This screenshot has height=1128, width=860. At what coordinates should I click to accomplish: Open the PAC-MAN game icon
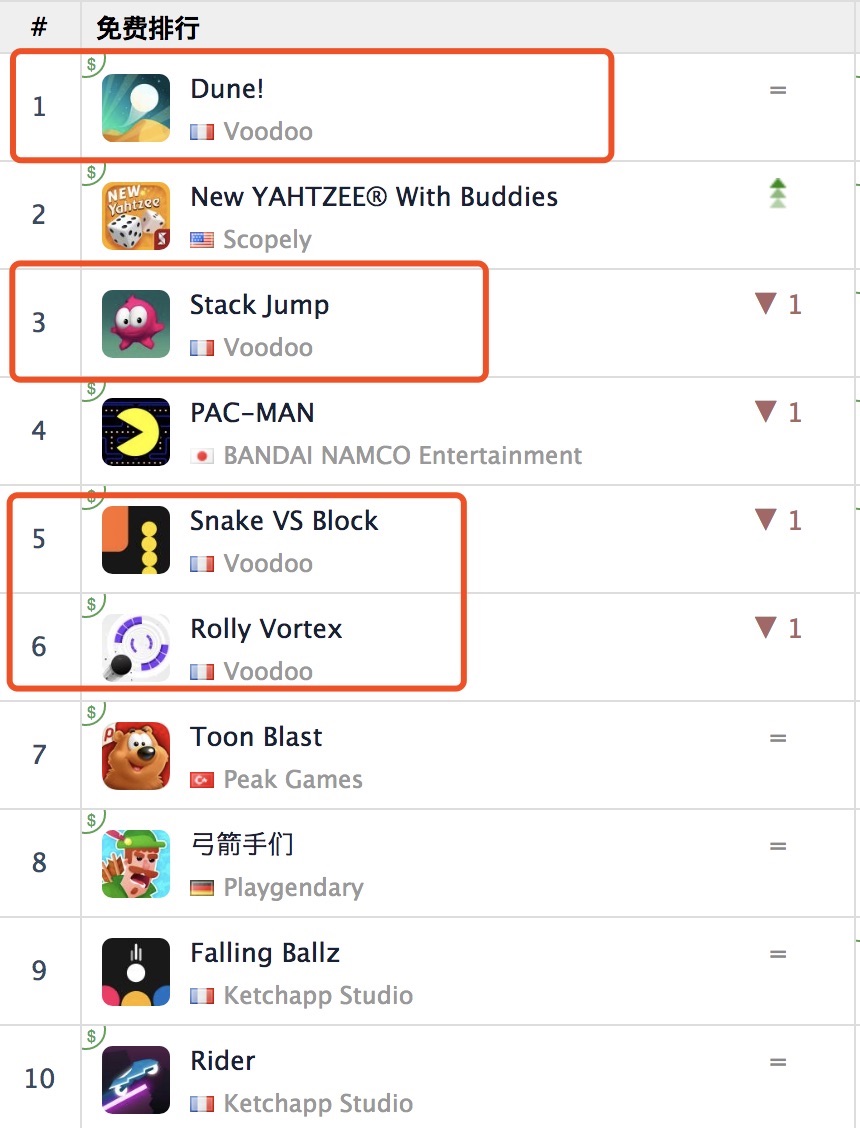(x=136, y=432)
